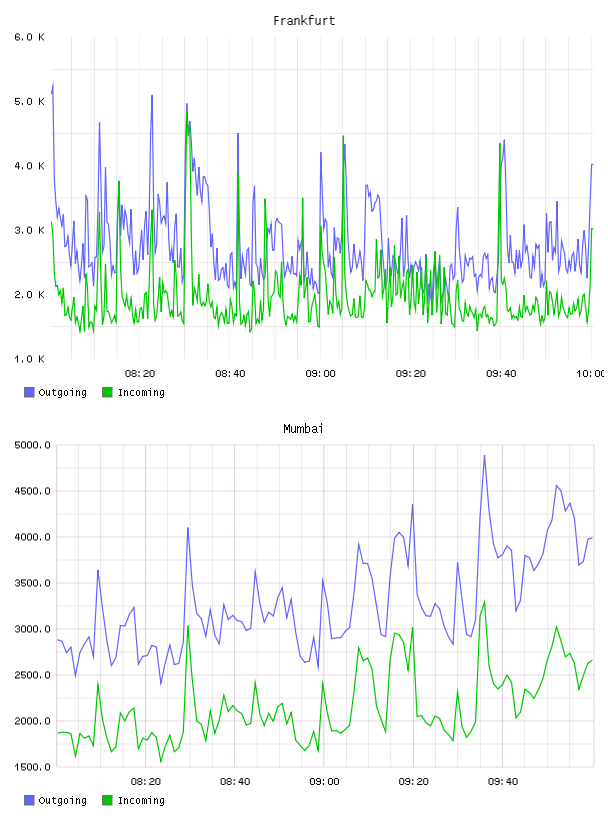Click the tallest green Incoming spike in the Frankfurt chart
The width and height of the screenshot is (608, 816).
tap(187, 113)
